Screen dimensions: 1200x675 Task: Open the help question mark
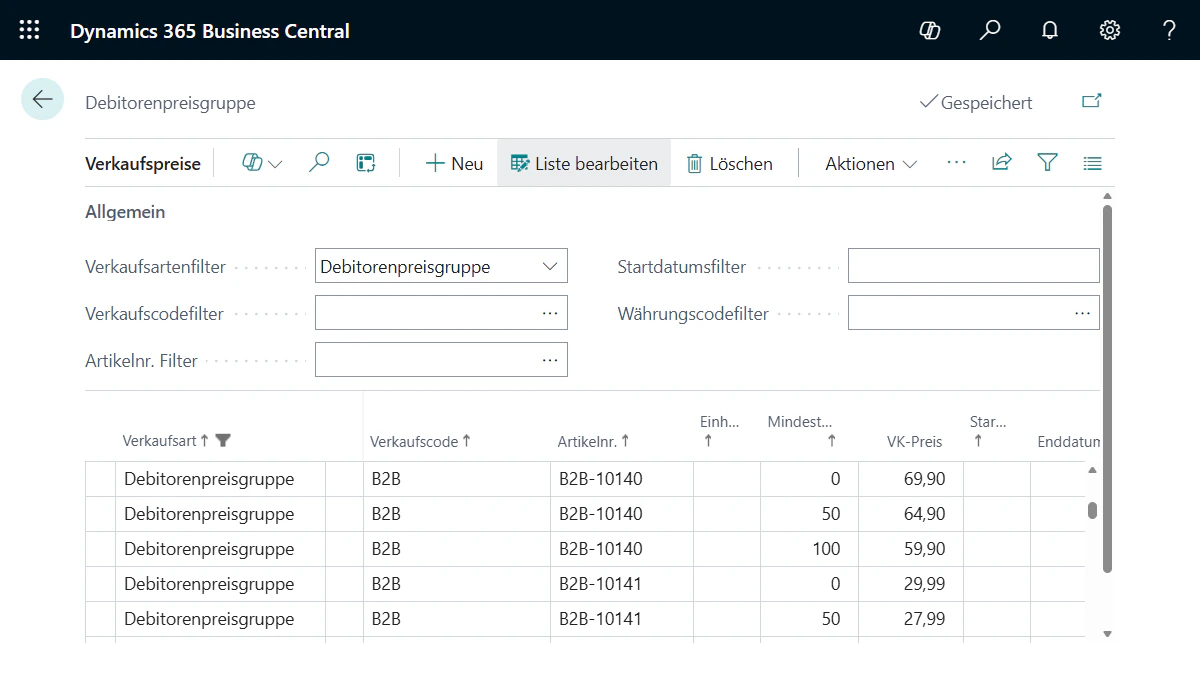click(1169, 30)
